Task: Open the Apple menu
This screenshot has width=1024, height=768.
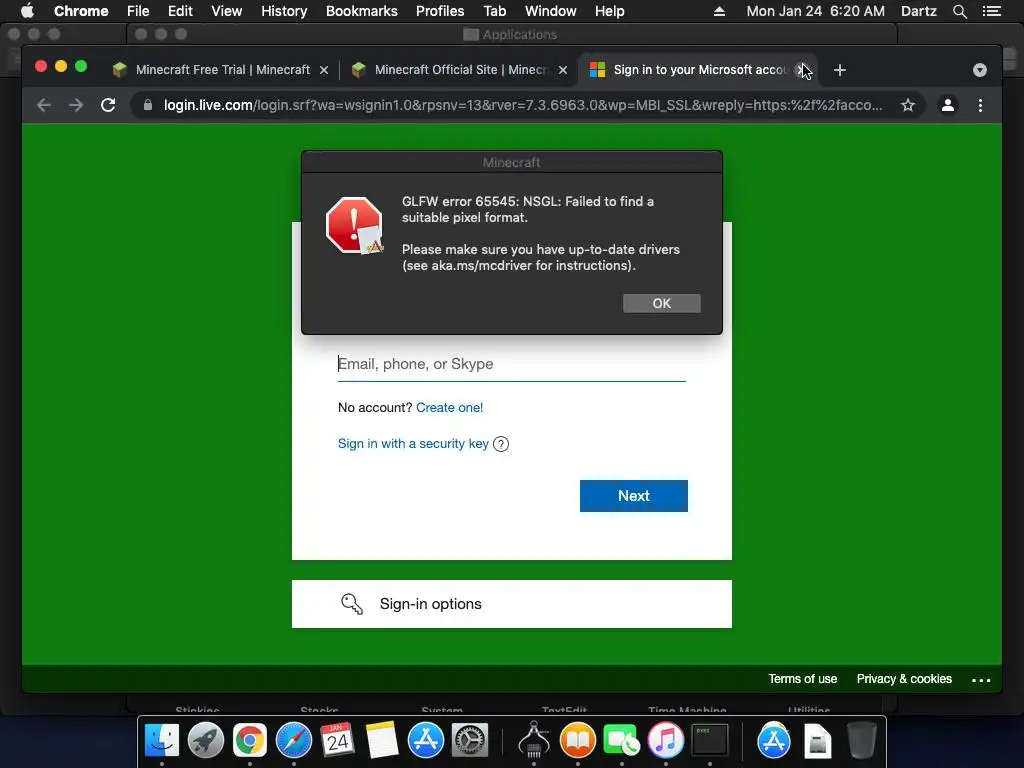Action: pos(27,11)
